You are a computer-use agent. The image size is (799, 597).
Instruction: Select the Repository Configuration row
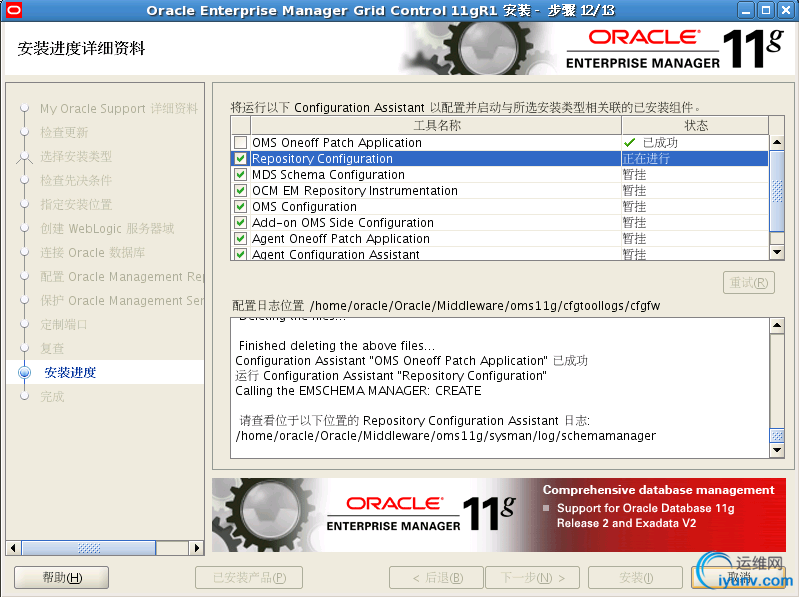(x=499, y=158)
